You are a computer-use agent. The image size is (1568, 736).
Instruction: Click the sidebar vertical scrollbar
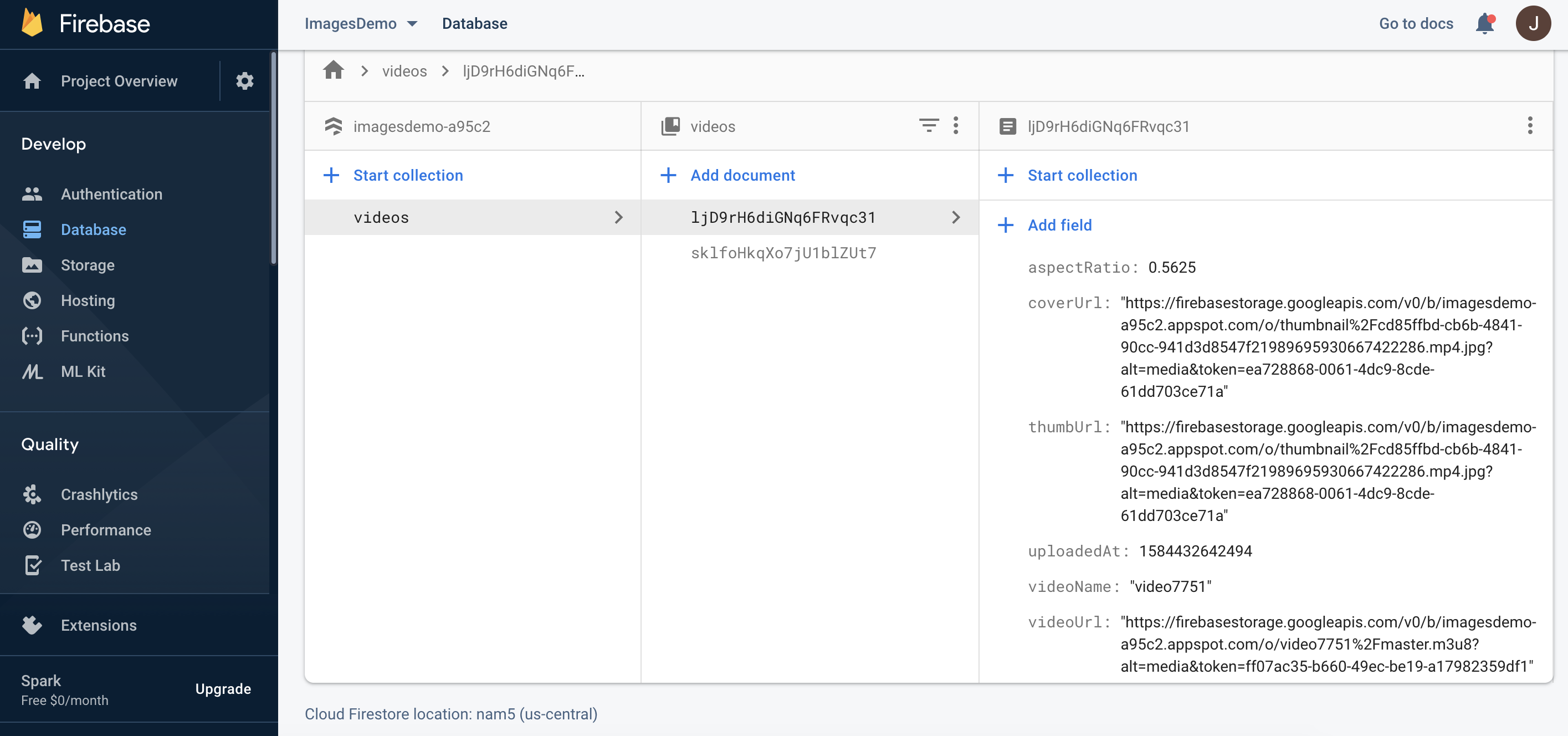coord(274,159)
